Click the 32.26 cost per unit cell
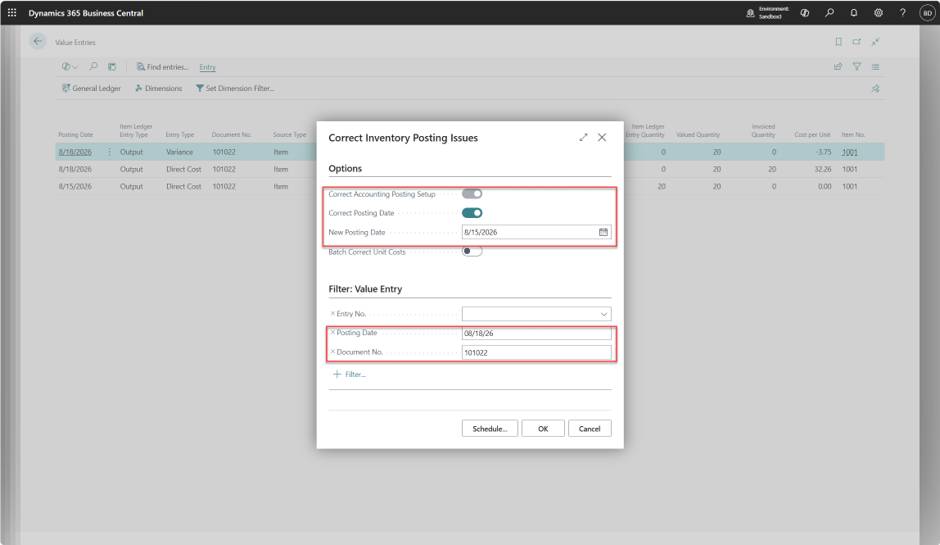Viewport: 940px width, 545px height. [x=822, y=170]
